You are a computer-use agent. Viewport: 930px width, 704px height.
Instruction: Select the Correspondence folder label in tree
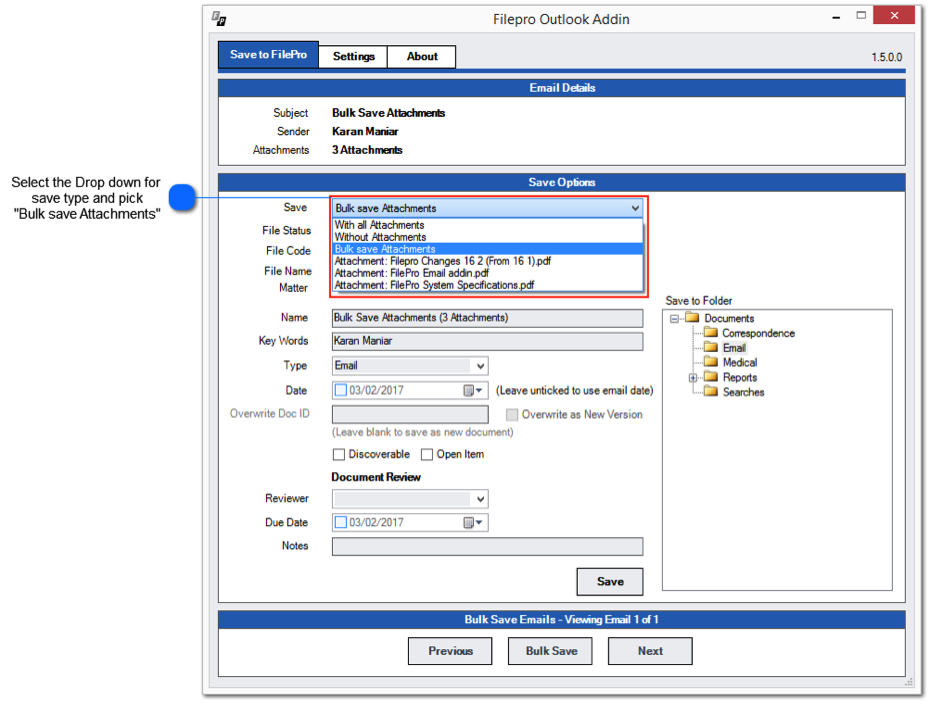(x=758, y=333)
